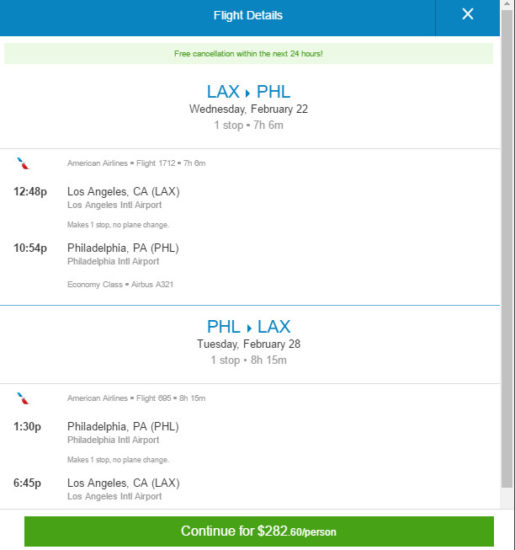515x550 pixels.
Task: Select the PHL to LAX route heading
Action: [x=248, y=327]
